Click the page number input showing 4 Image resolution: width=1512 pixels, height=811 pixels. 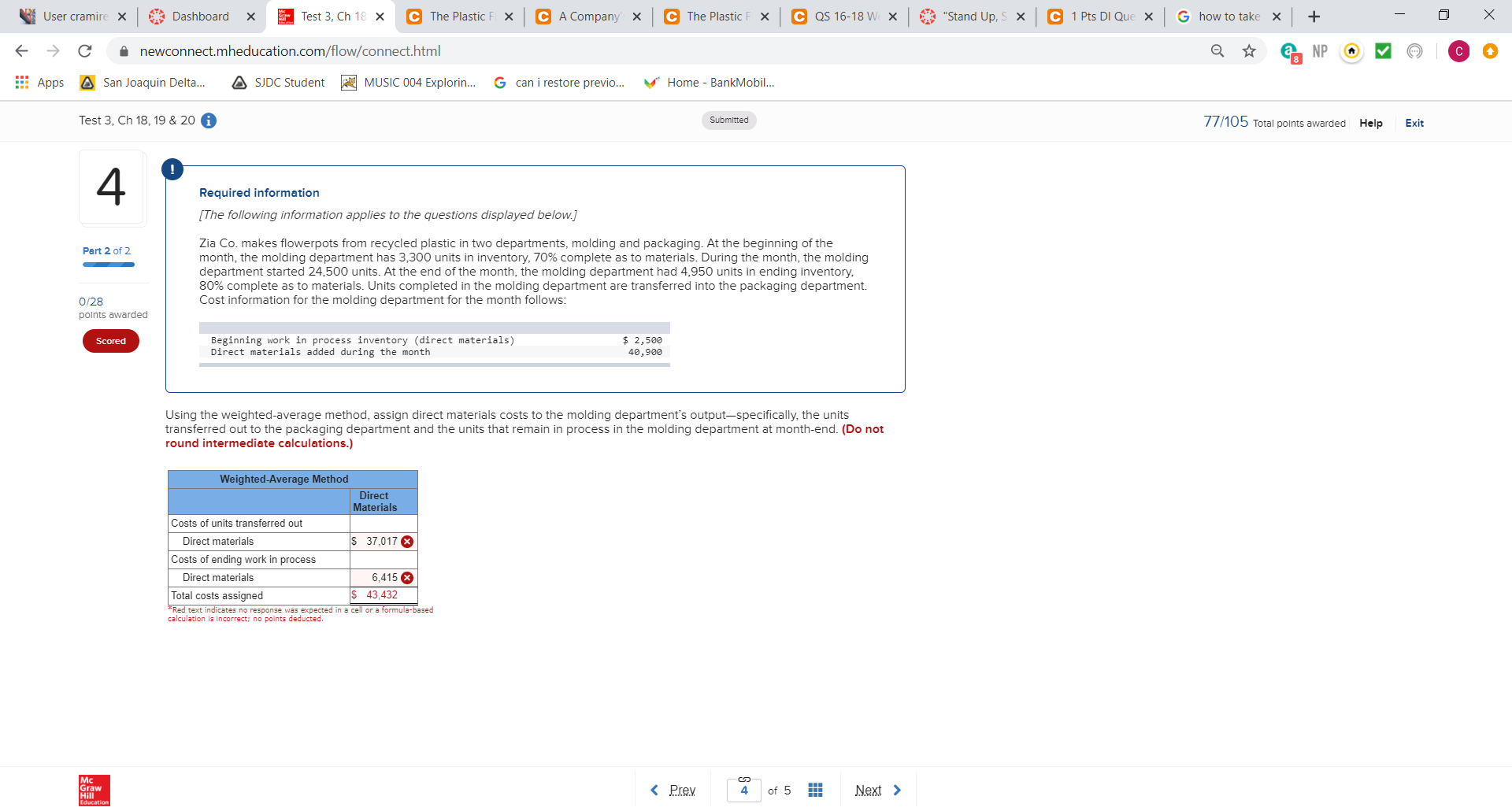click(743, 790)
